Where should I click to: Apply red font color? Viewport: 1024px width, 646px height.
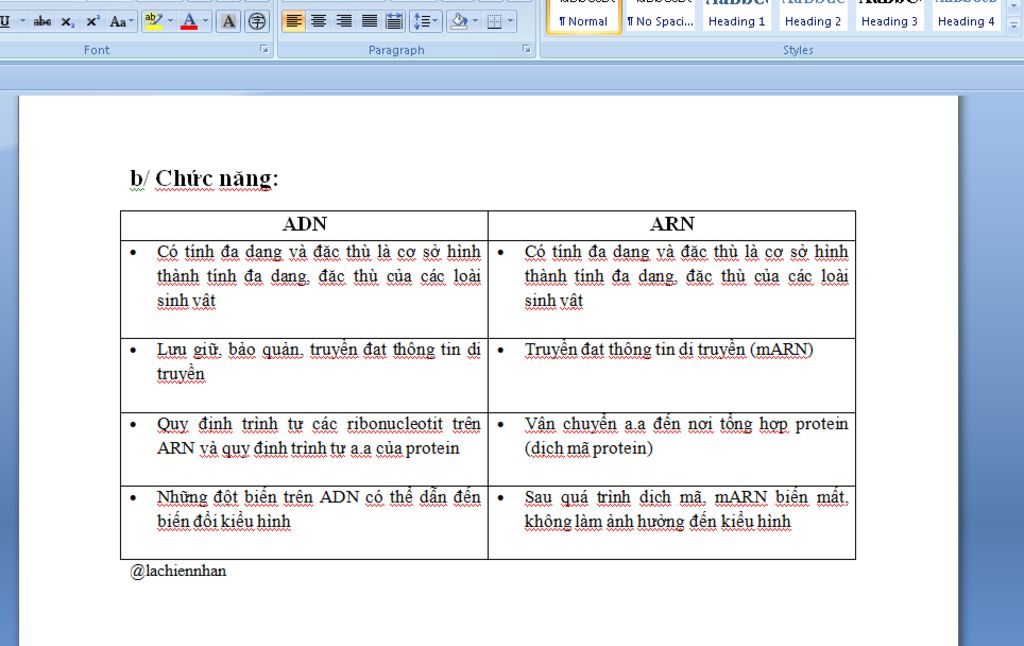click(x=189, y=22)
